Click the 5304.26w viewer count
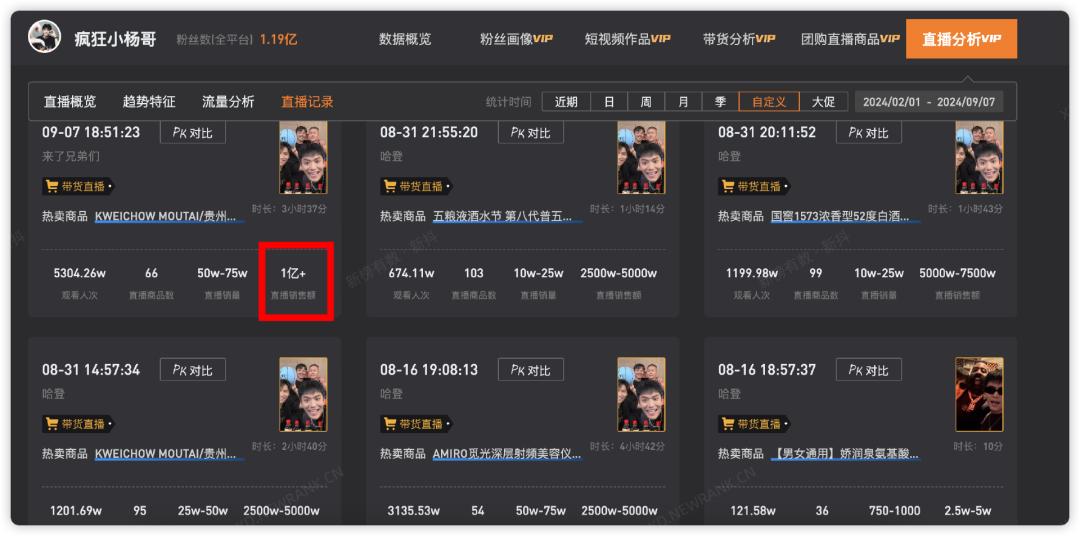Image resolution: width=1080 pixels, height=536 pixels. coord(79,274)
